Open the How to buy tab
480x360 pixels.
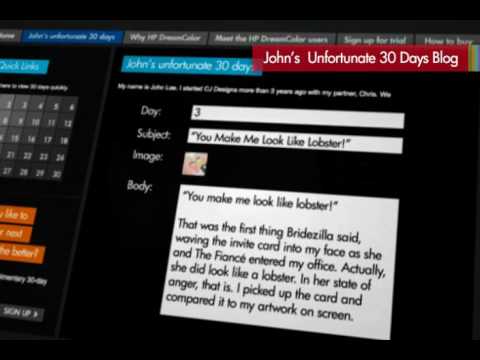(448, 41)
